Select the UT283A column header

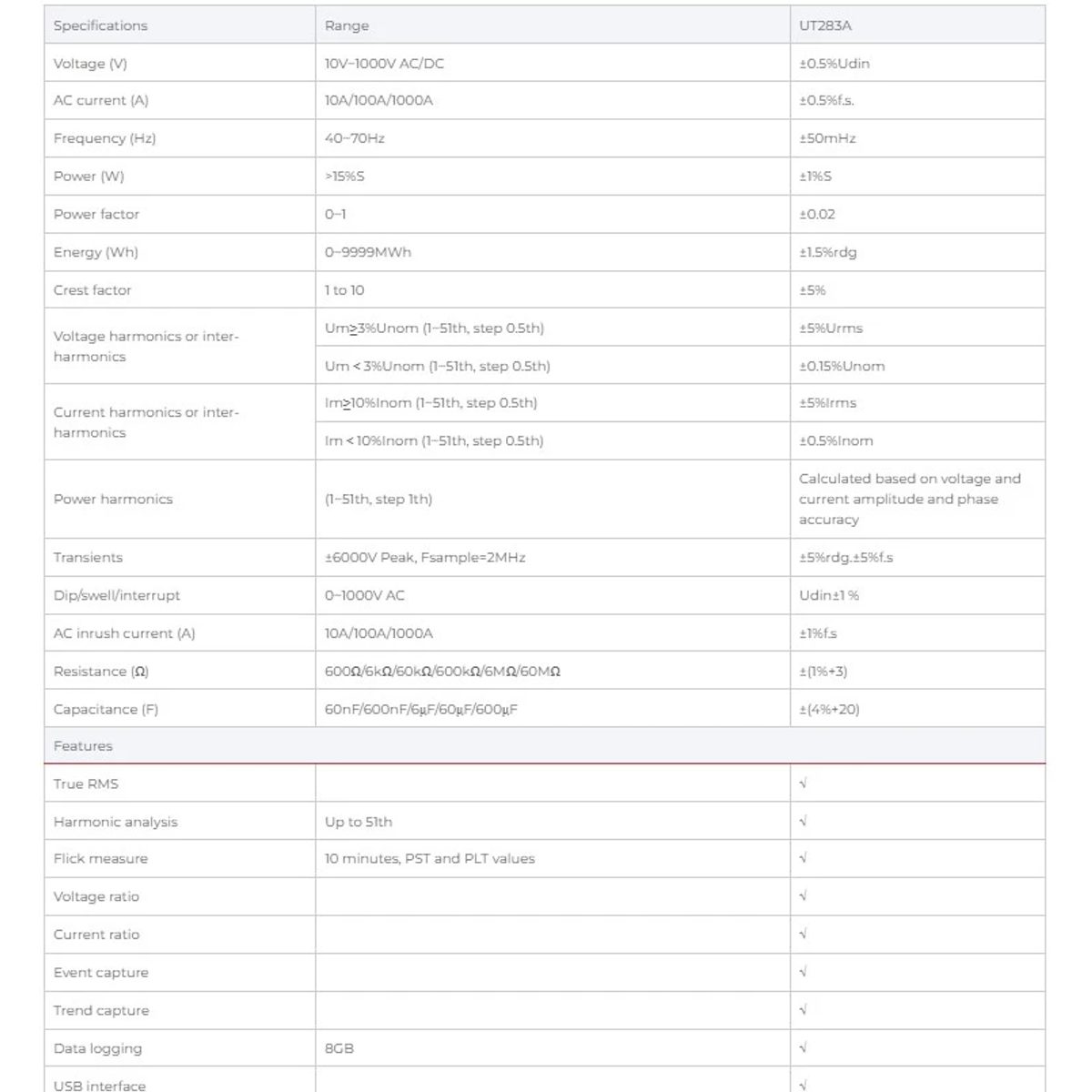917,25
